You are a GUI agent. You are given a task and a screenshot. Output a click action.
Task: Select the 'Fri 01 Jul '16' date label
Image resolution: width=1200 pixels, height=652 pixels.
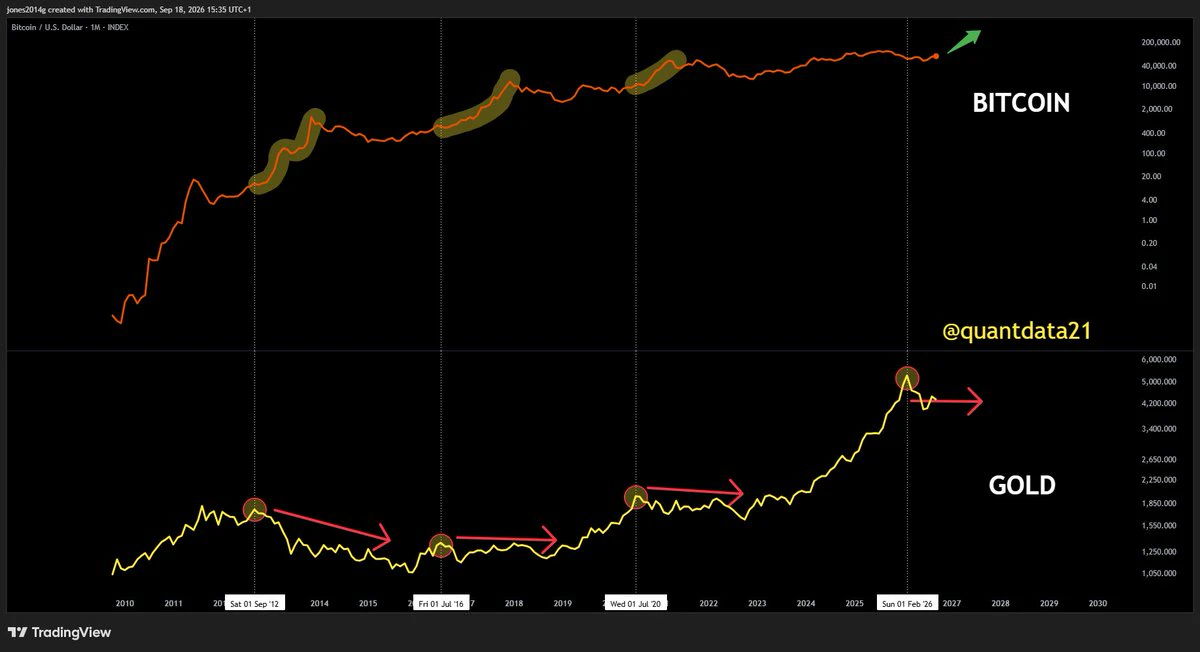click(441, 604)
